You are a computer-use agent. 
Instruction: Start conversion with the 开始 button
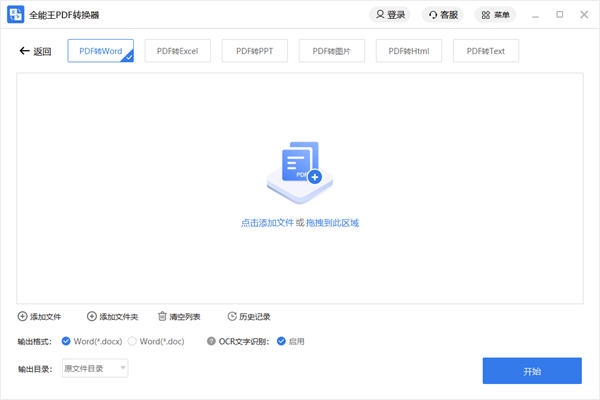(532, 371)
